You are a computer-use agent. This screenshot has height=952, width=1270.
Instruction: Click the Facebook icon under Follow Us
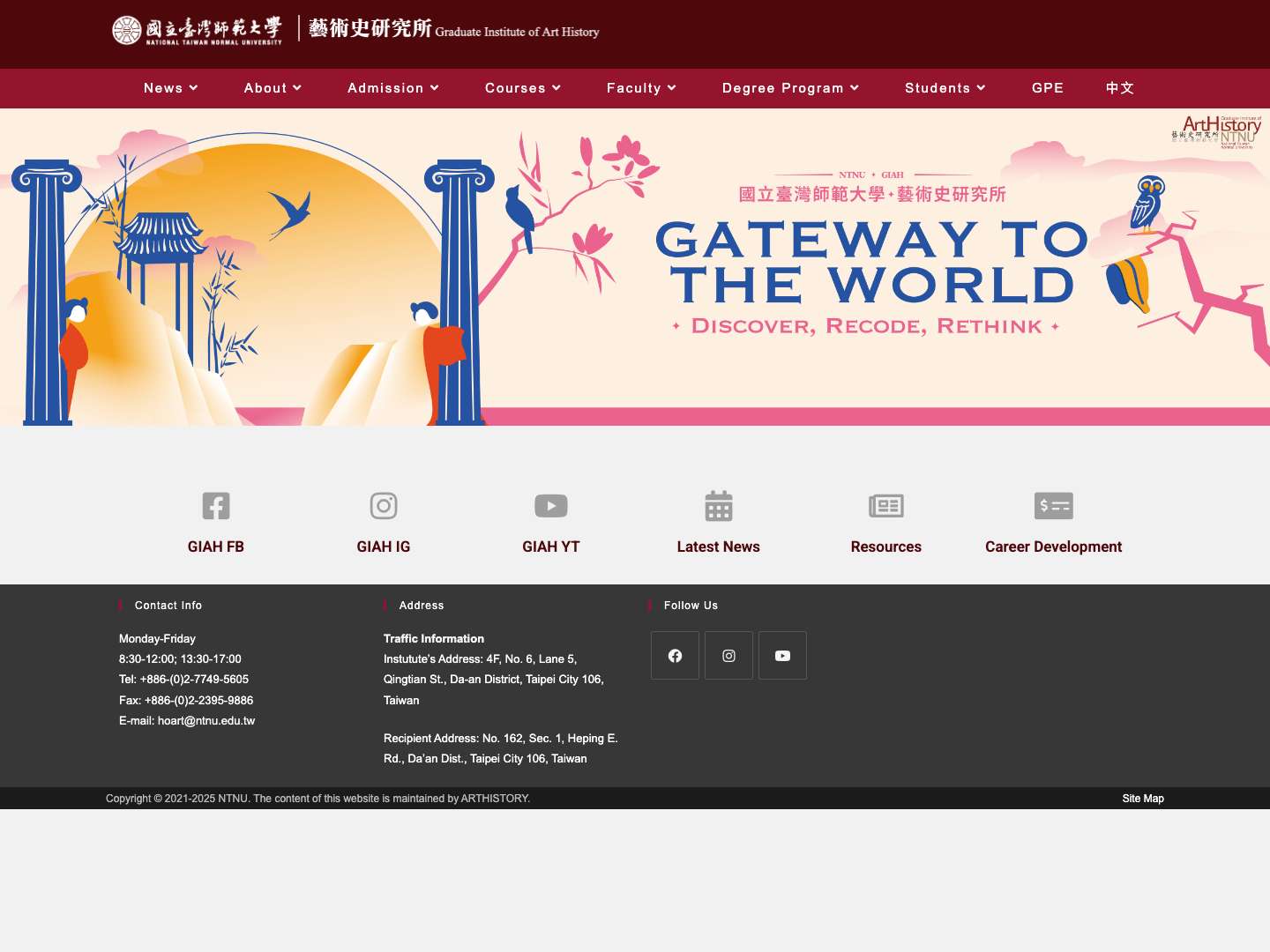[675, 655]
